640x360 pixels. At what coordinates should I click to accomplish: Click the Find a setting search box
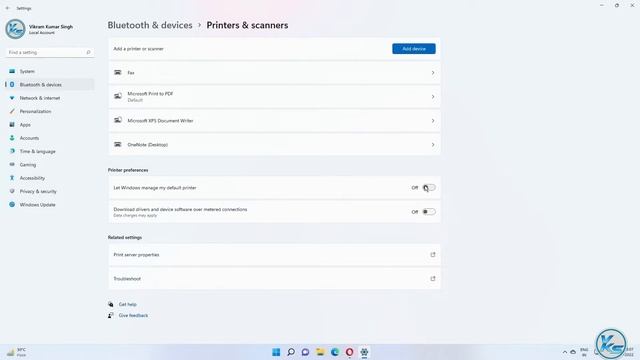(x=49, y=52)
